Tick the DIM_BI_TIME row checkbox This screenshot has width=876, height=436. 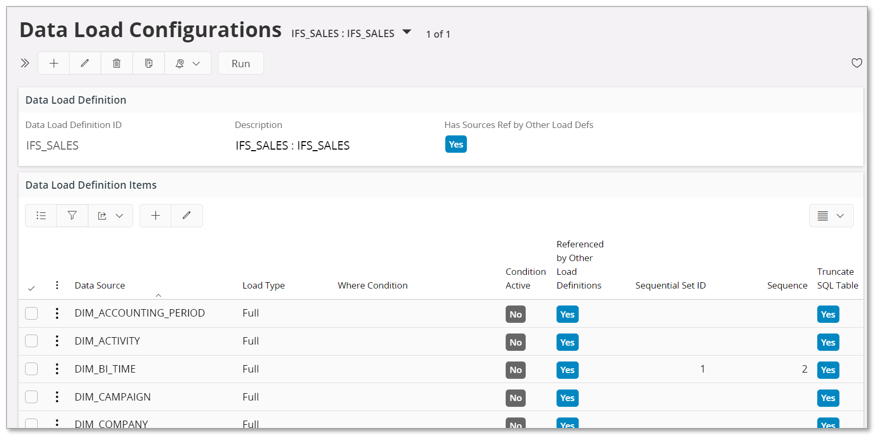32,369
